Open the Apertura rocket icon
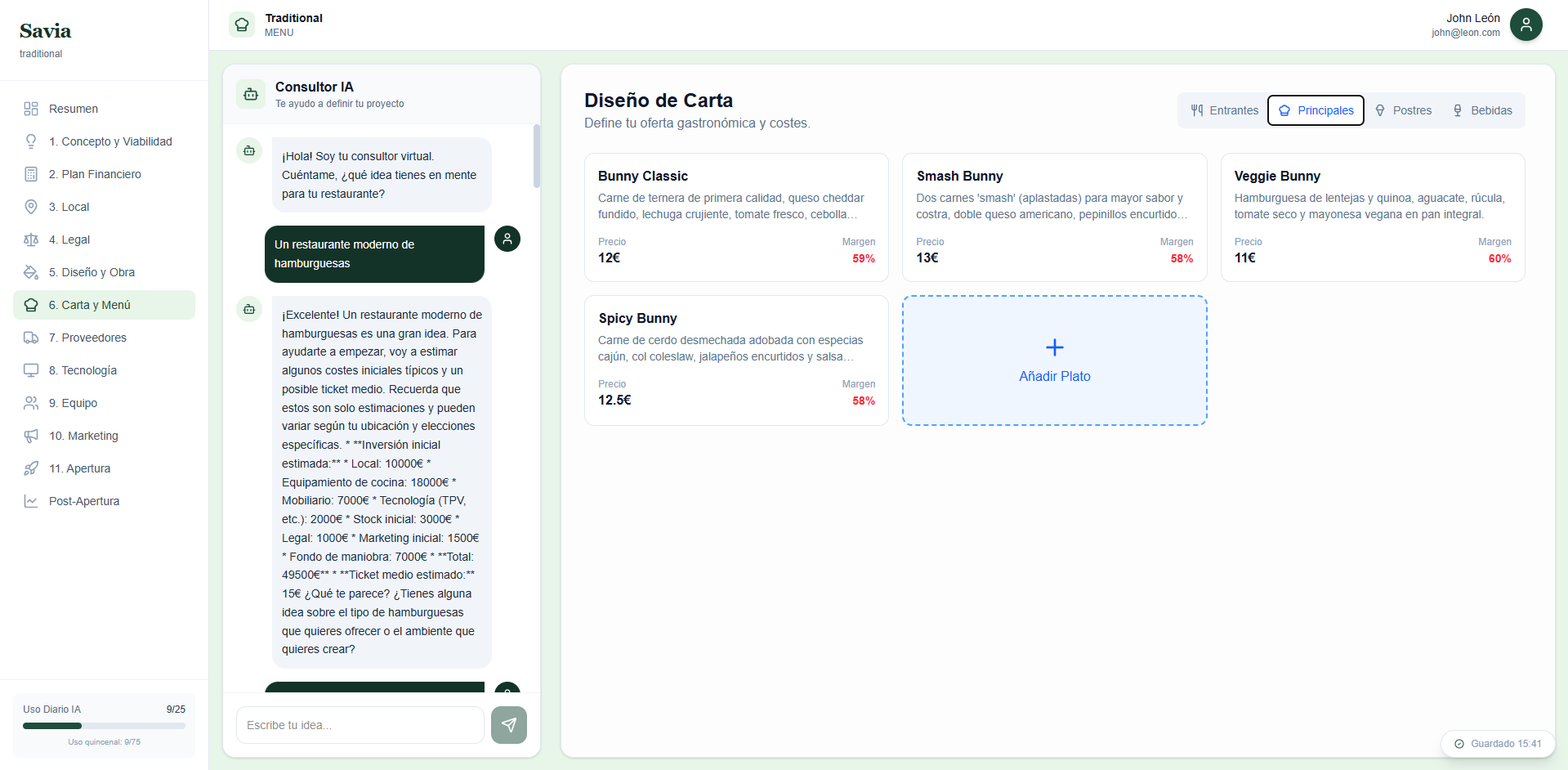Image resolution: width=1568 pixels, height=770 pixels. (x=31, y=468)
